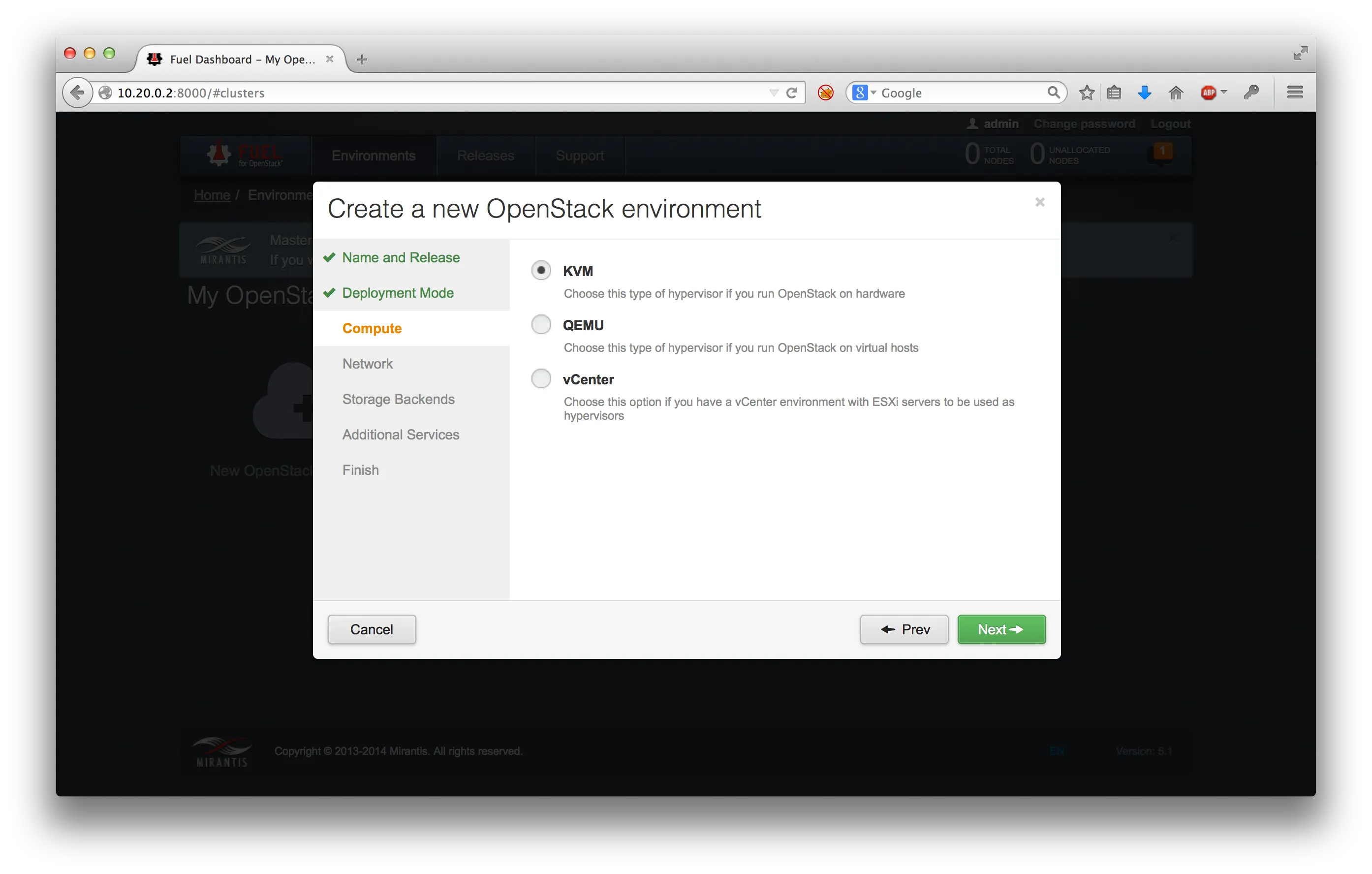1372x874 pixels.
Task: Select the Compute wizard step
Action: (x=372, y=328)
